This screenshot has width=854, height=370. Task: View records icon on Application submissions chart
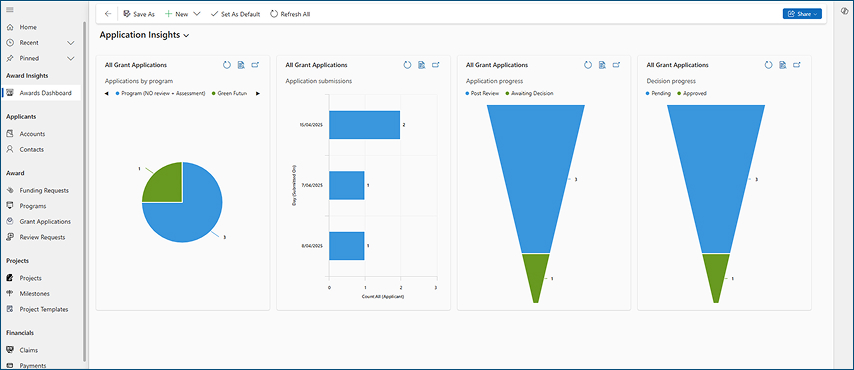click(x=421, y=65)
